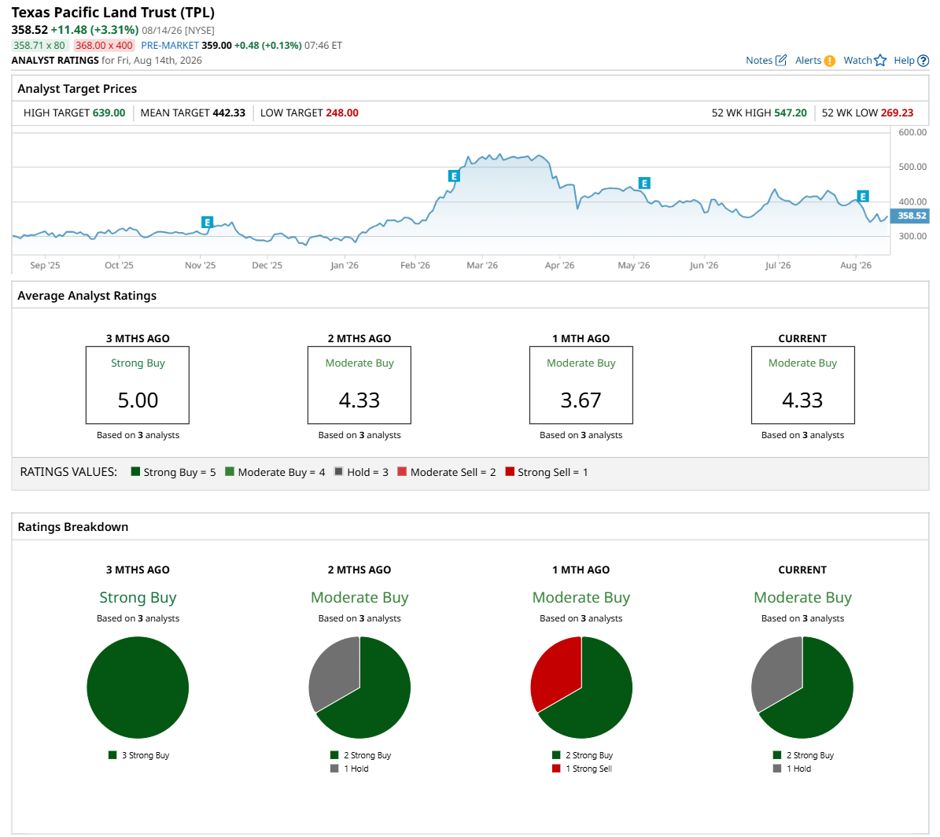Click the Moderate Buy = 4 legend swatch

(x=230, y=471)
